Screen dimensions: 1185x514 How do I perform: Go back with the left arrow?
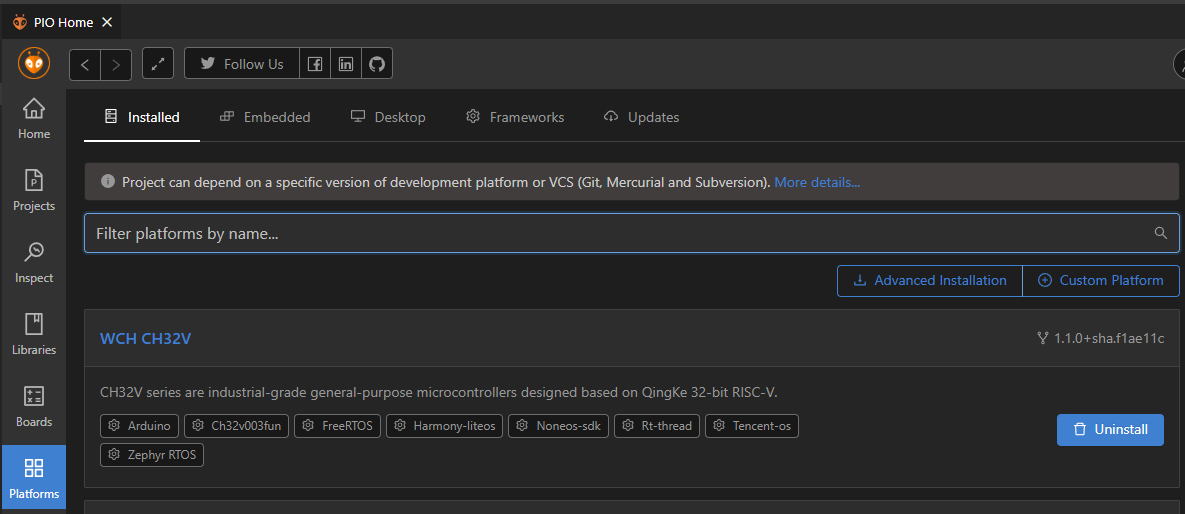click(85, 64)
